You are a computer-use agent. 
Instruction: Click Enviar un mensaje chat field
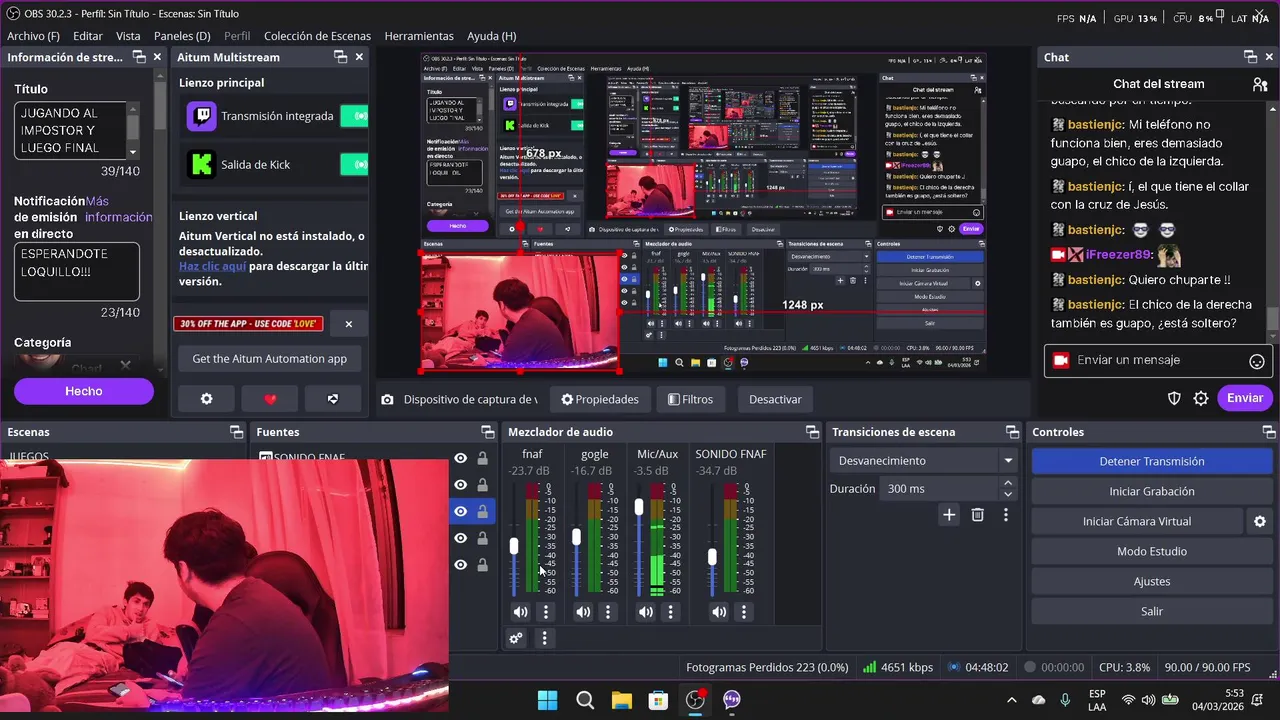[x=1158, y=360]
